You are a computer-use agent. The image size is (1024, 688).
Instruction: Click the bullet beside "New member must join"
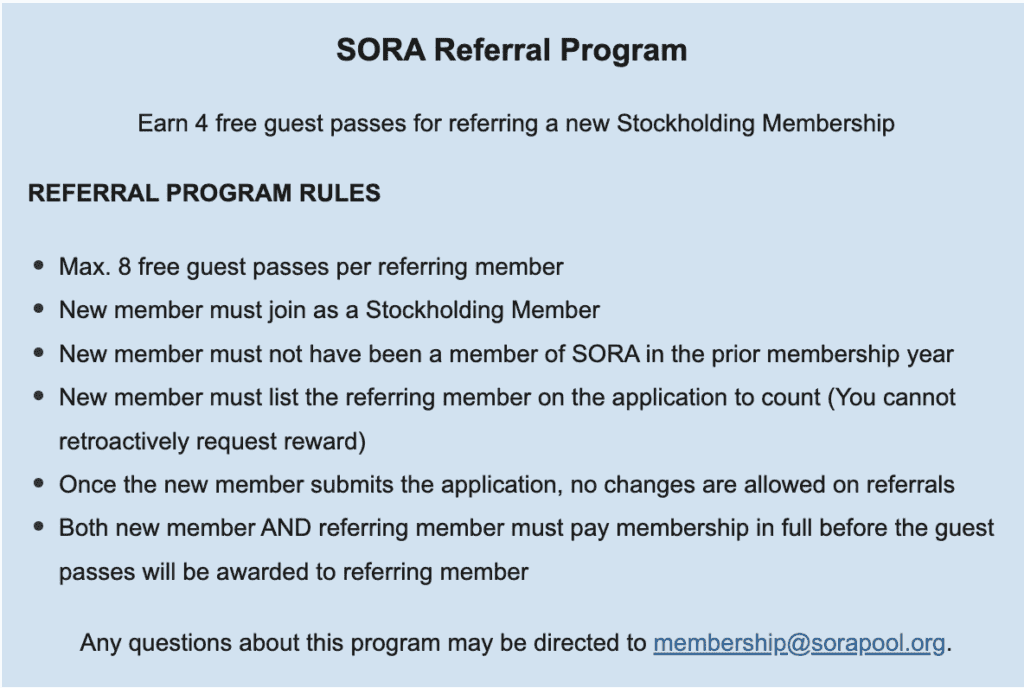pyautogui.click(x=38, y=310)
